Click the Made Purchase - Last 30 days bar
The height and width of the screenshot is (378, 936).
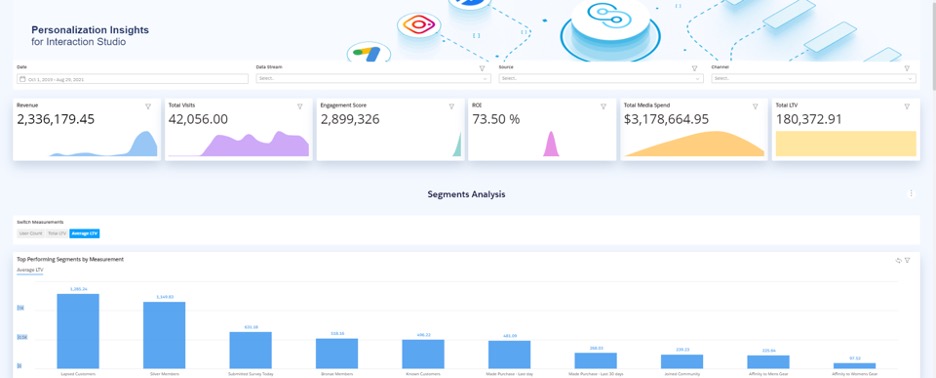(x=596, y=361)
